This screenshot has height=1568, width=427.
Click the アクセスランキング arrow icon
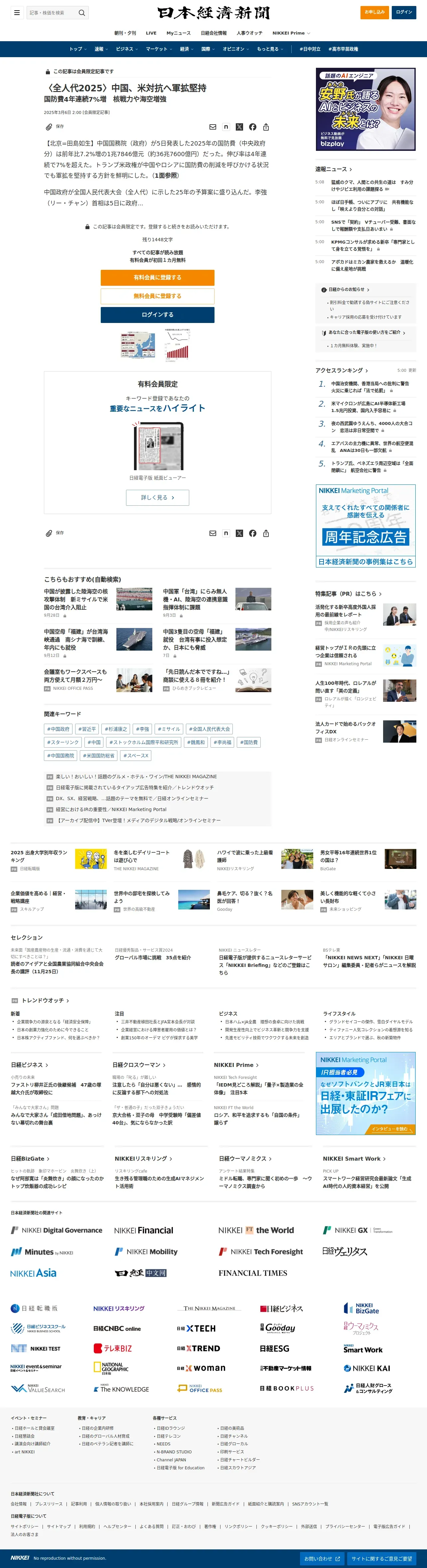367,370
